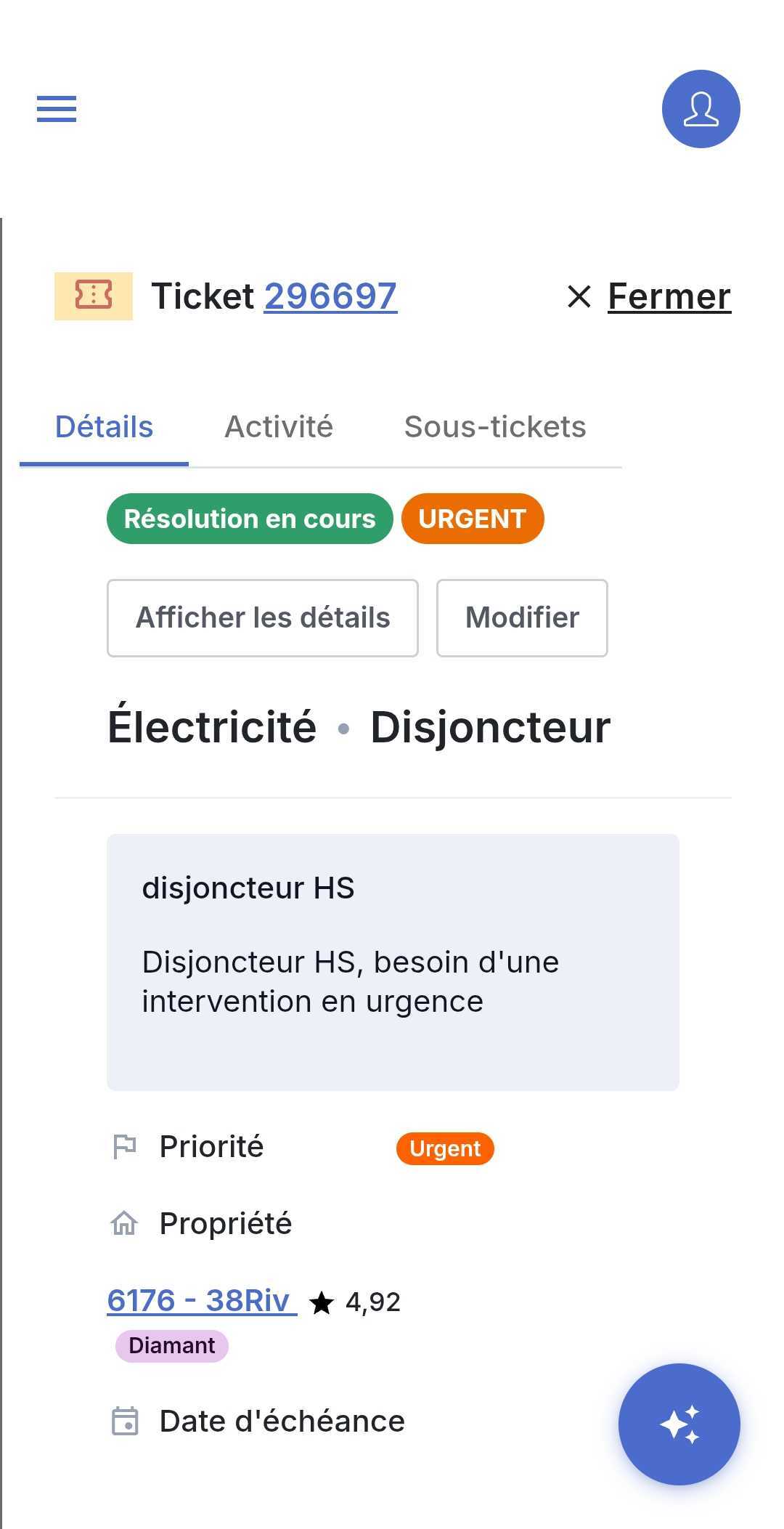
Task: Click the yellow ticket icon
Action: tap(94, 296)
